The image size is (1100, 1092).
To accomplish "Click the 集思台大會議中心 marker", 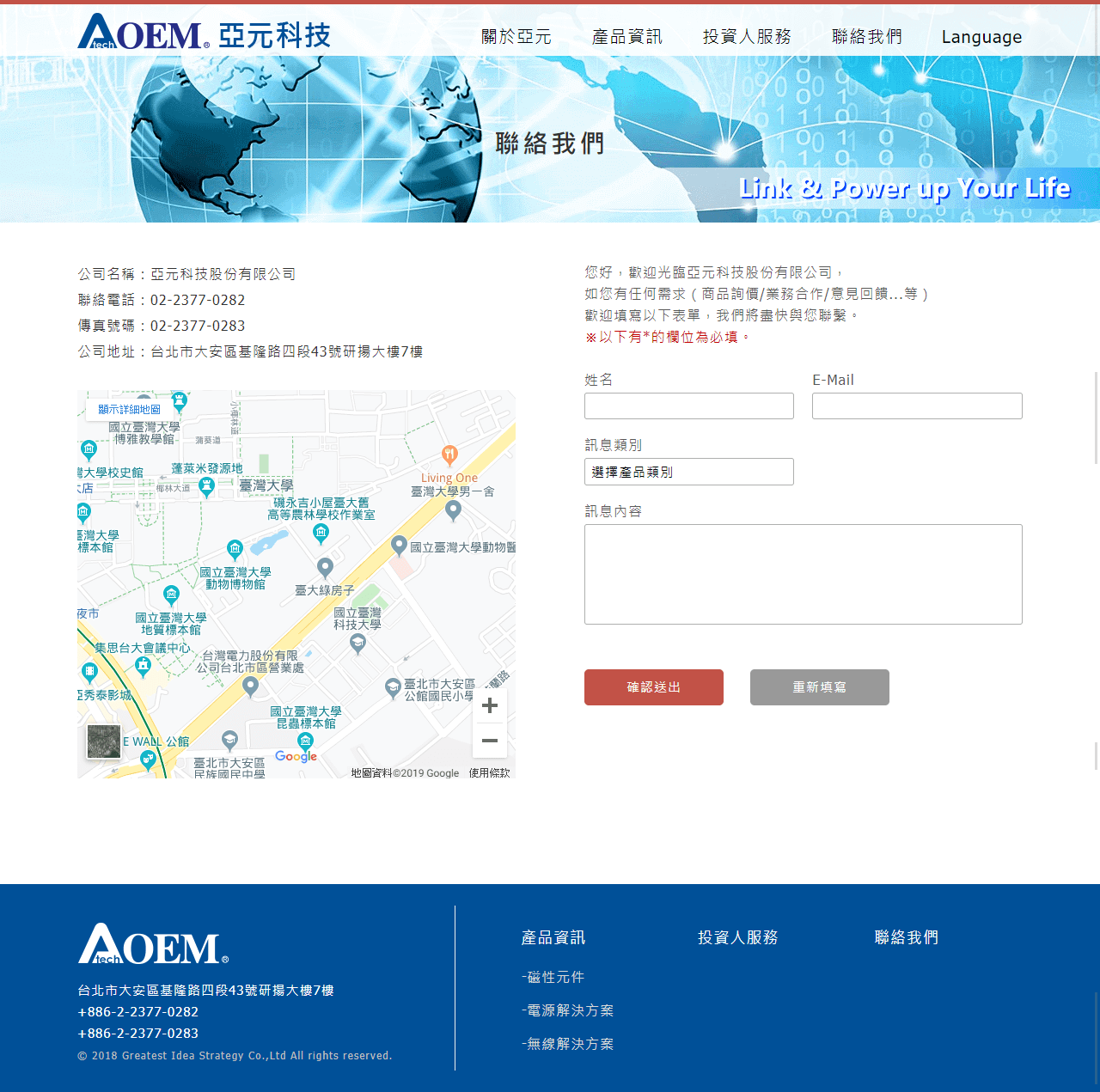I will (x=144, y=666).
